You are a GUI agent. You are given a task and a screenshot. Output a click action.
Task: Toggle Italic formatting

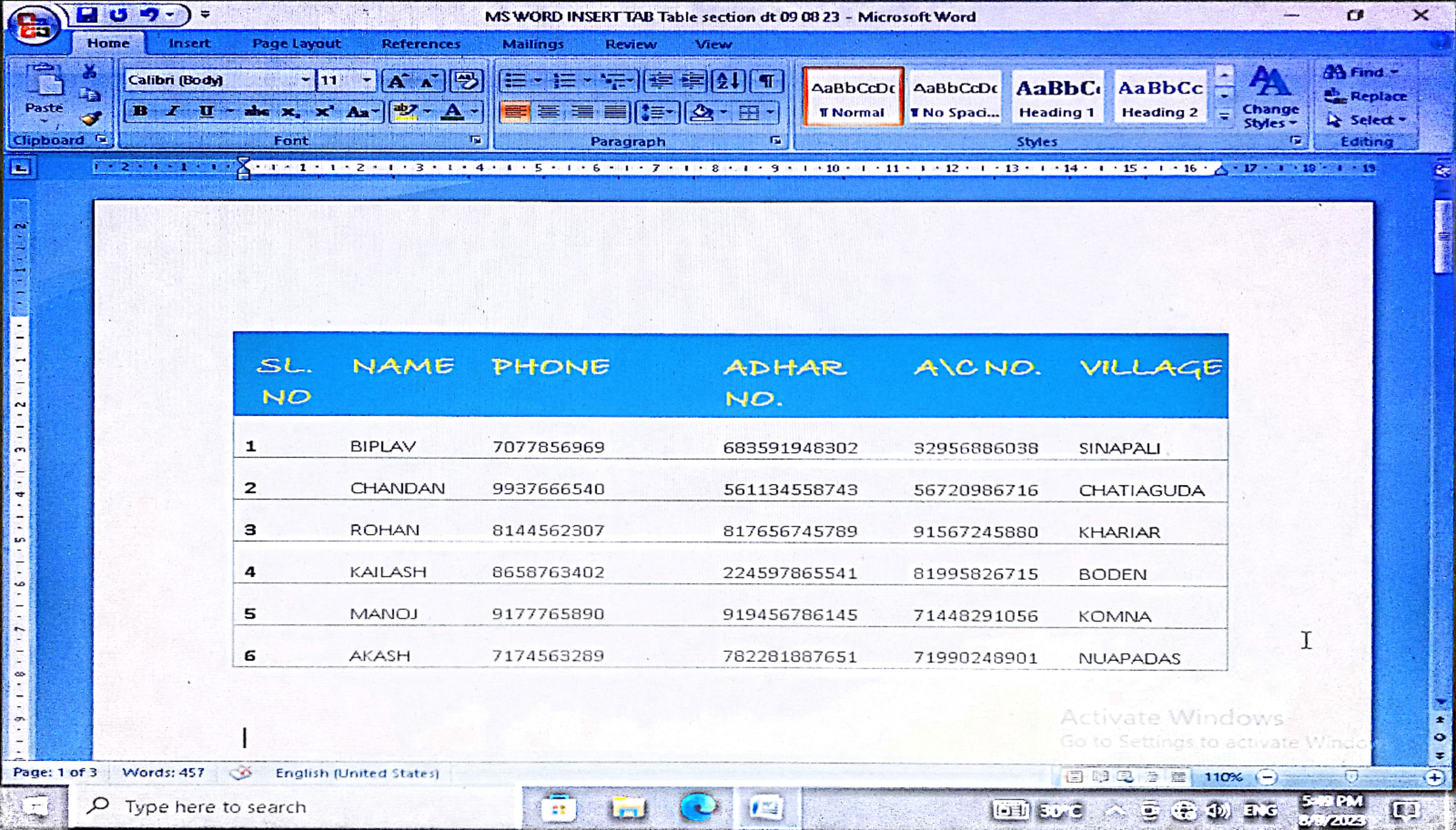172,111
